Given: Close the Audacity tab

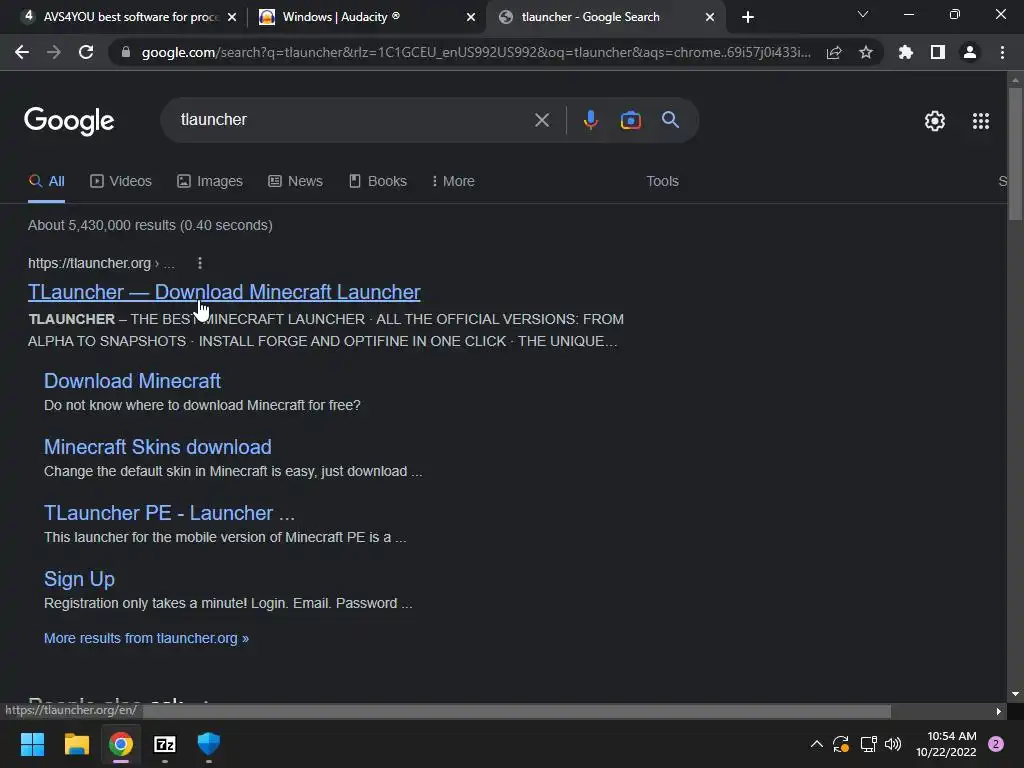Looking at the screenshot, I should pyautogui.click(x=471, y=17).
